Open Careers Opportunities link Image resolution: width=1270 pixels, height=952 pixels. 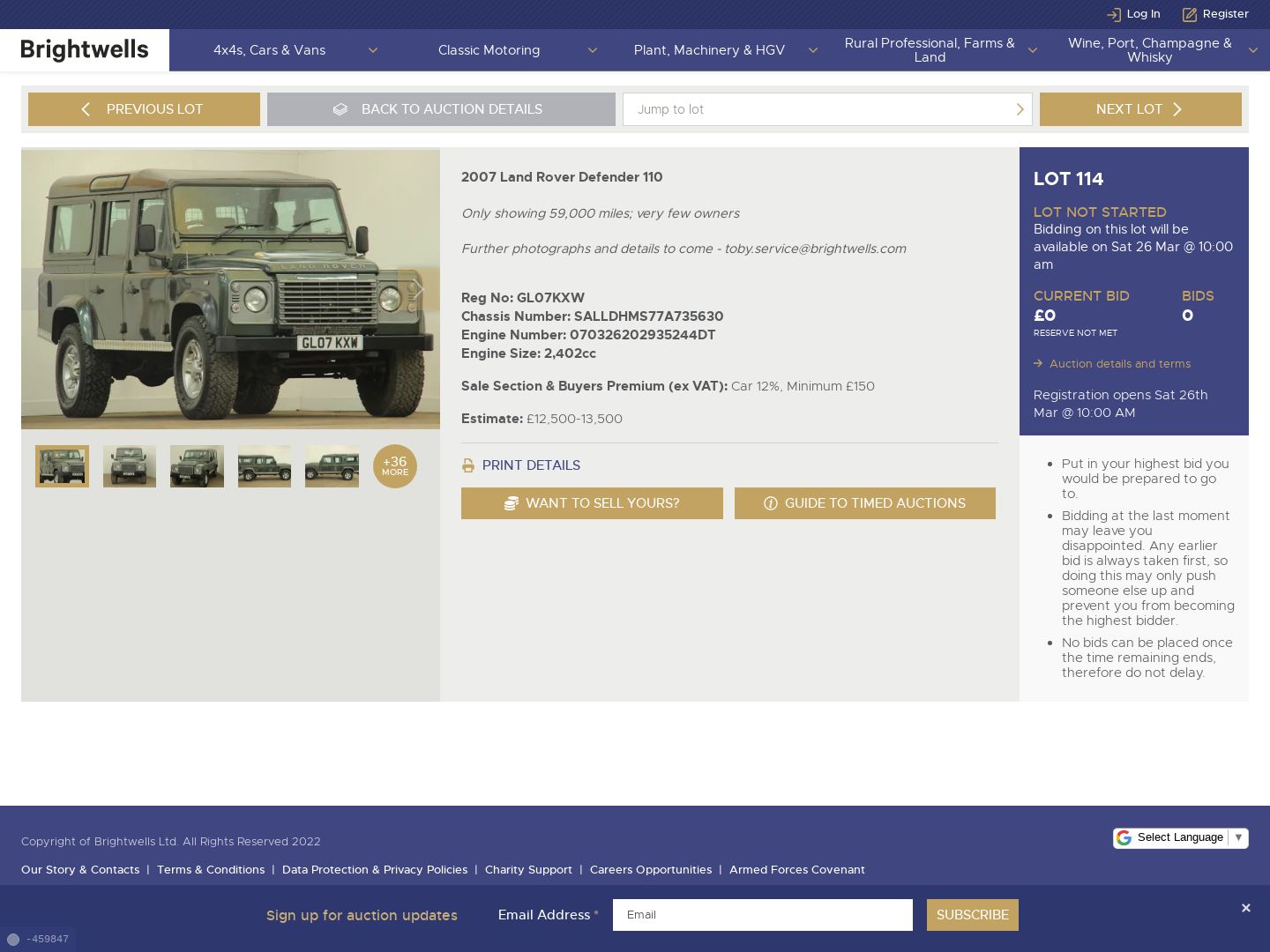coord(651,870)
